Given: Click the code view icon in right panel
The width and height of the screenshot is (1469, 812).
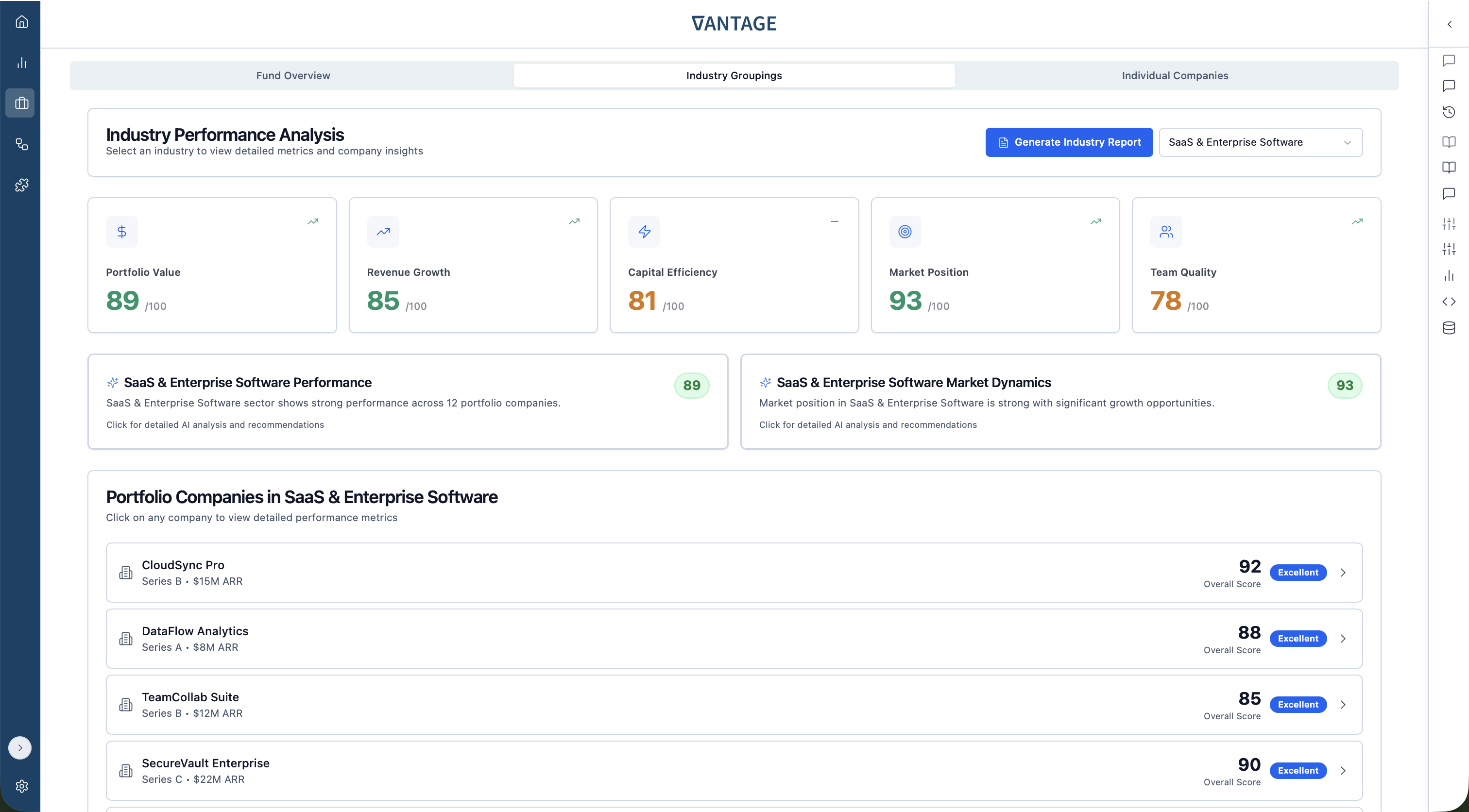Looking at the screenshot, I should point(1449,301).
